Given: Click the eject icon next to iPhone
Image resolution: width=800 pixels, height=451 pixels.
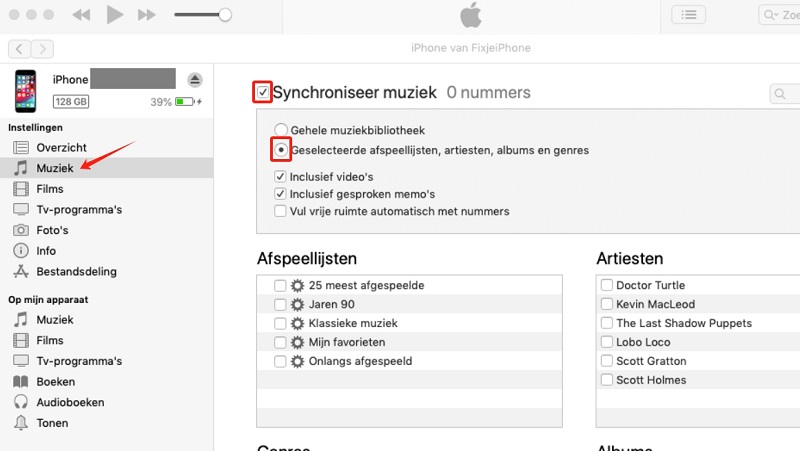Looking at the screenshot, I should (195, 79).
